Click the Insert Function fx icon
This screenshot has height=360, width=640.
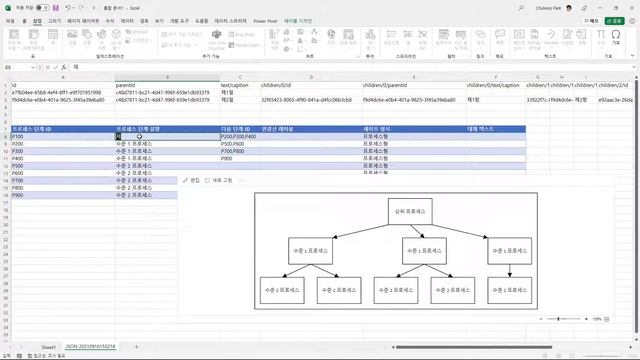click(x=64, y=67)
